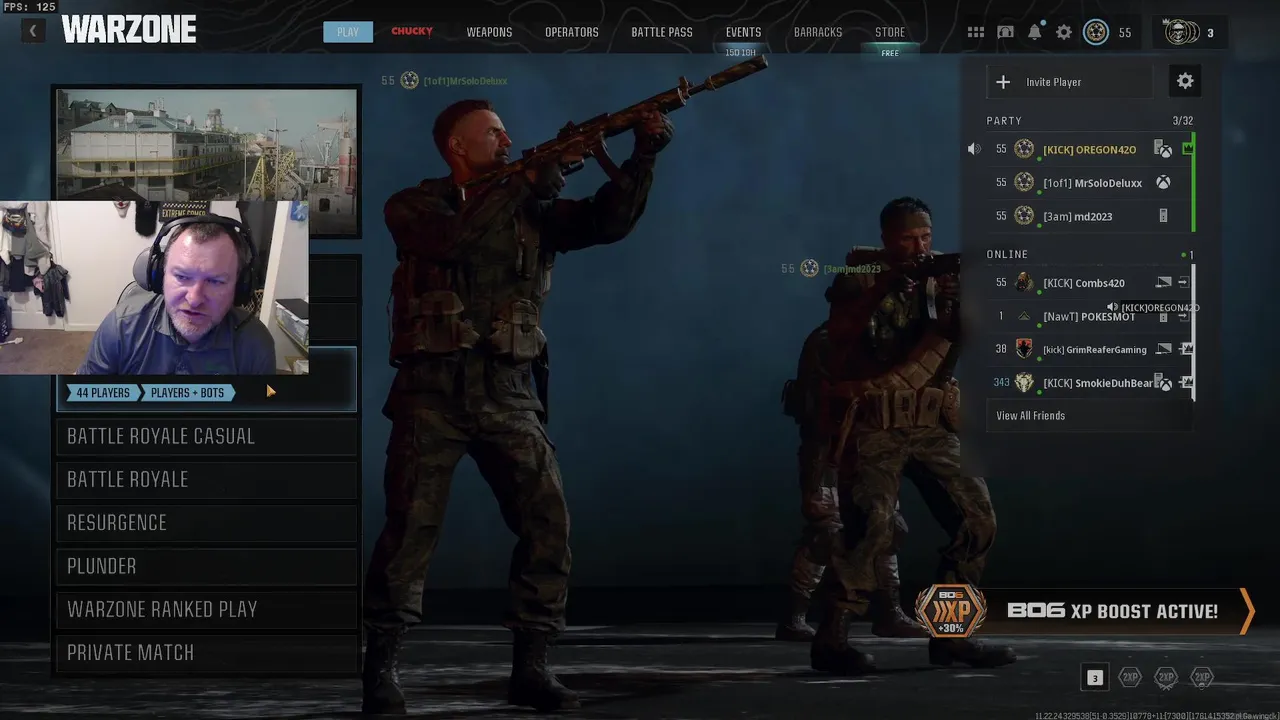Click the key 3 prompt box near the 2XP tokens
This screenshot has height=720, width=1280.
point(1094,678)
